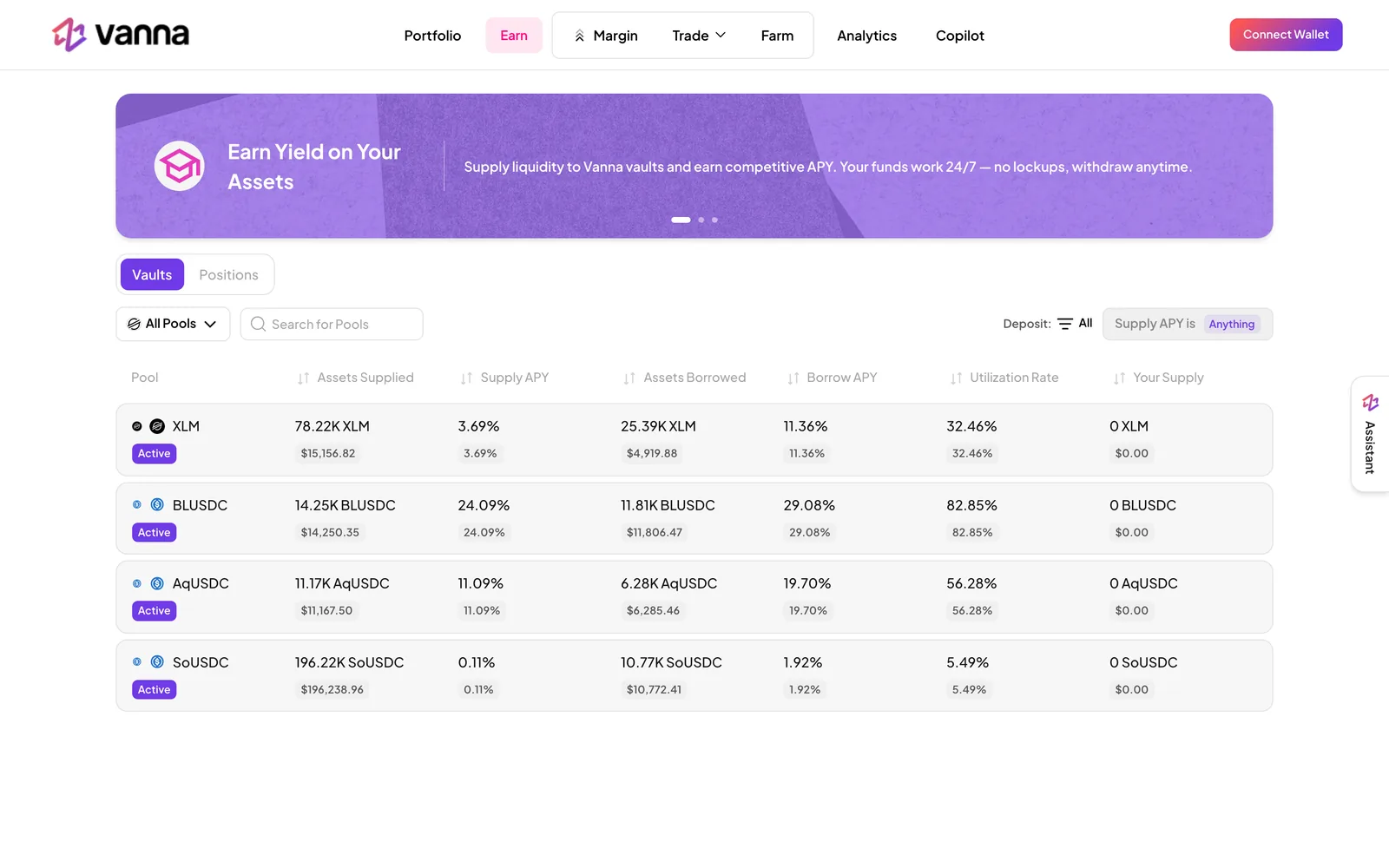This screenshot has width=1389, height=868.
Task: Select the Vaults tab
Action: point(152,274)
